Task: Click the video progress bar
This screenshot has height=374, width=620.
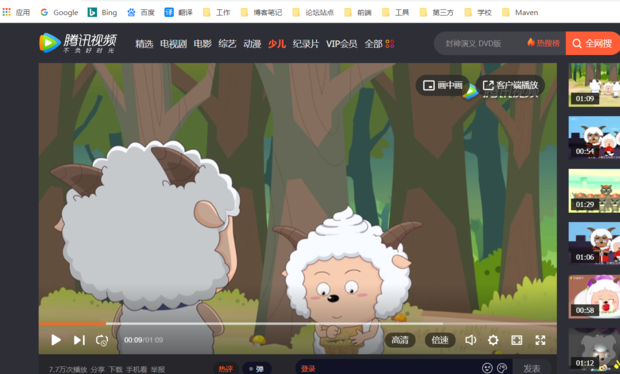Action: pos(297,323)
